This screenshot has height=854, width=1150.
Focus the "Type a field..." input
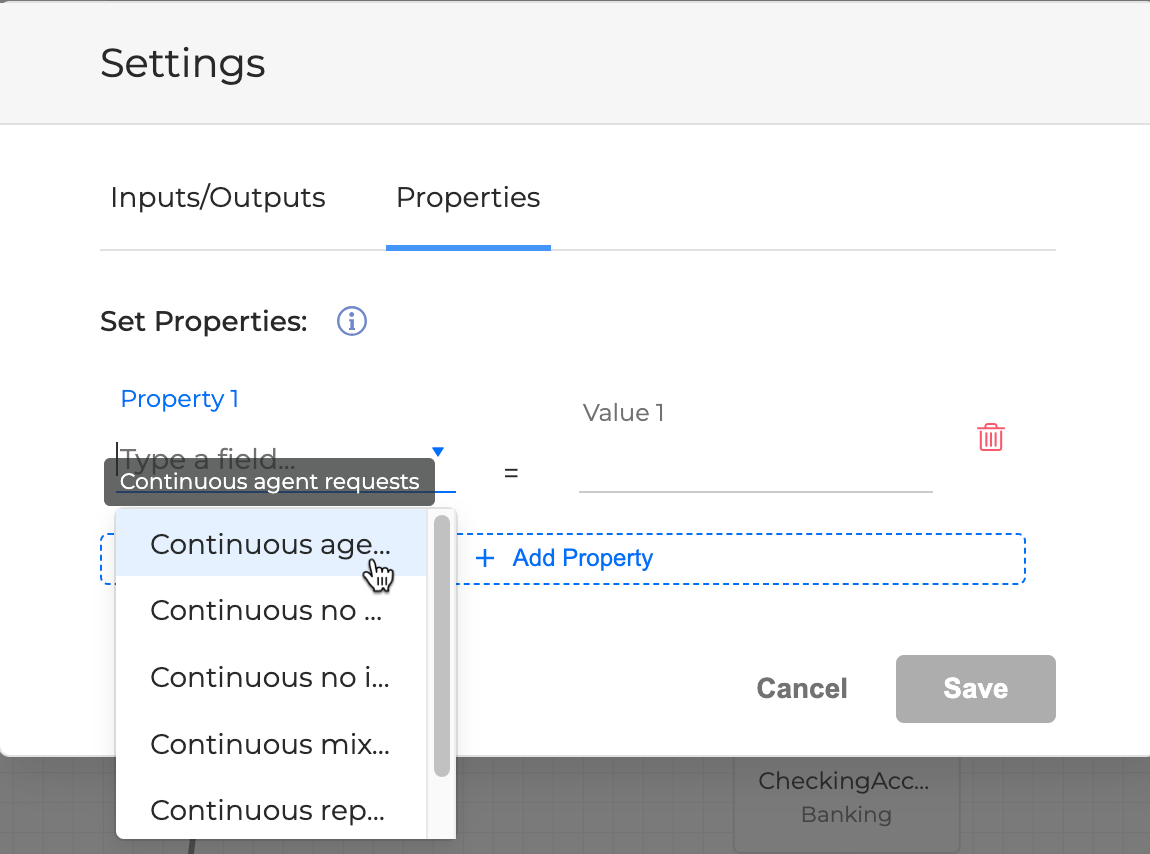point(270,460)
